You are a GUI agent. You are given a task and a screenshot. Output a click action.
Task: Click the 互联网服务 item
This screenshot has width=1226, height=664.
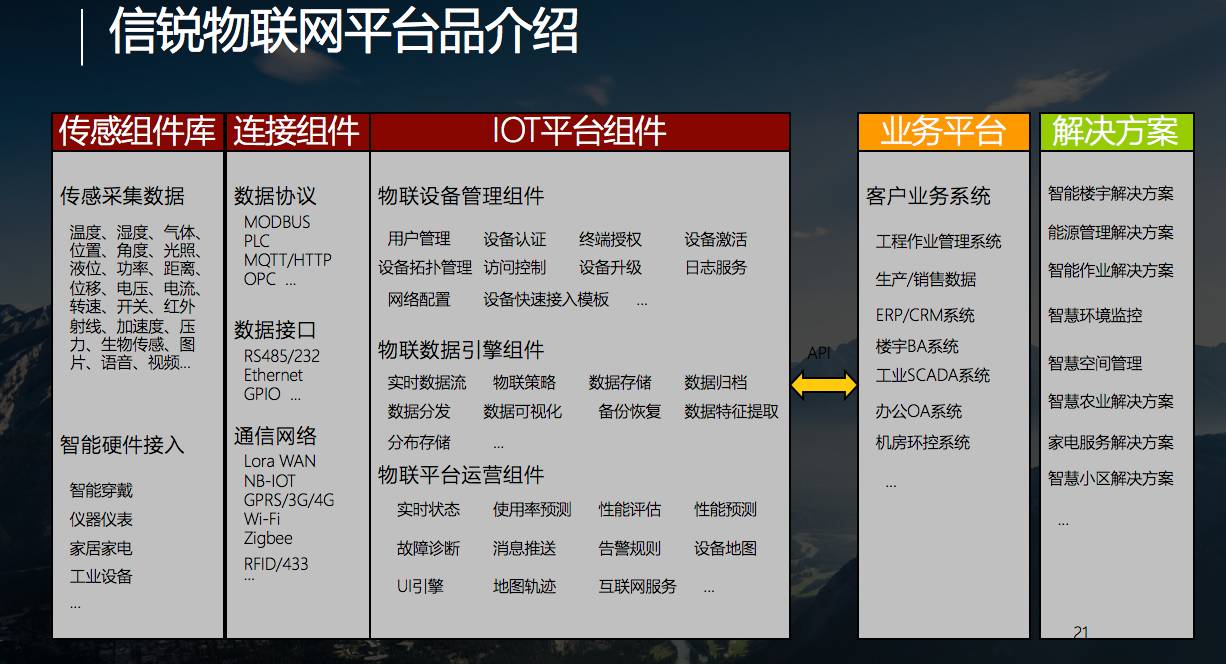coord(637,586)
